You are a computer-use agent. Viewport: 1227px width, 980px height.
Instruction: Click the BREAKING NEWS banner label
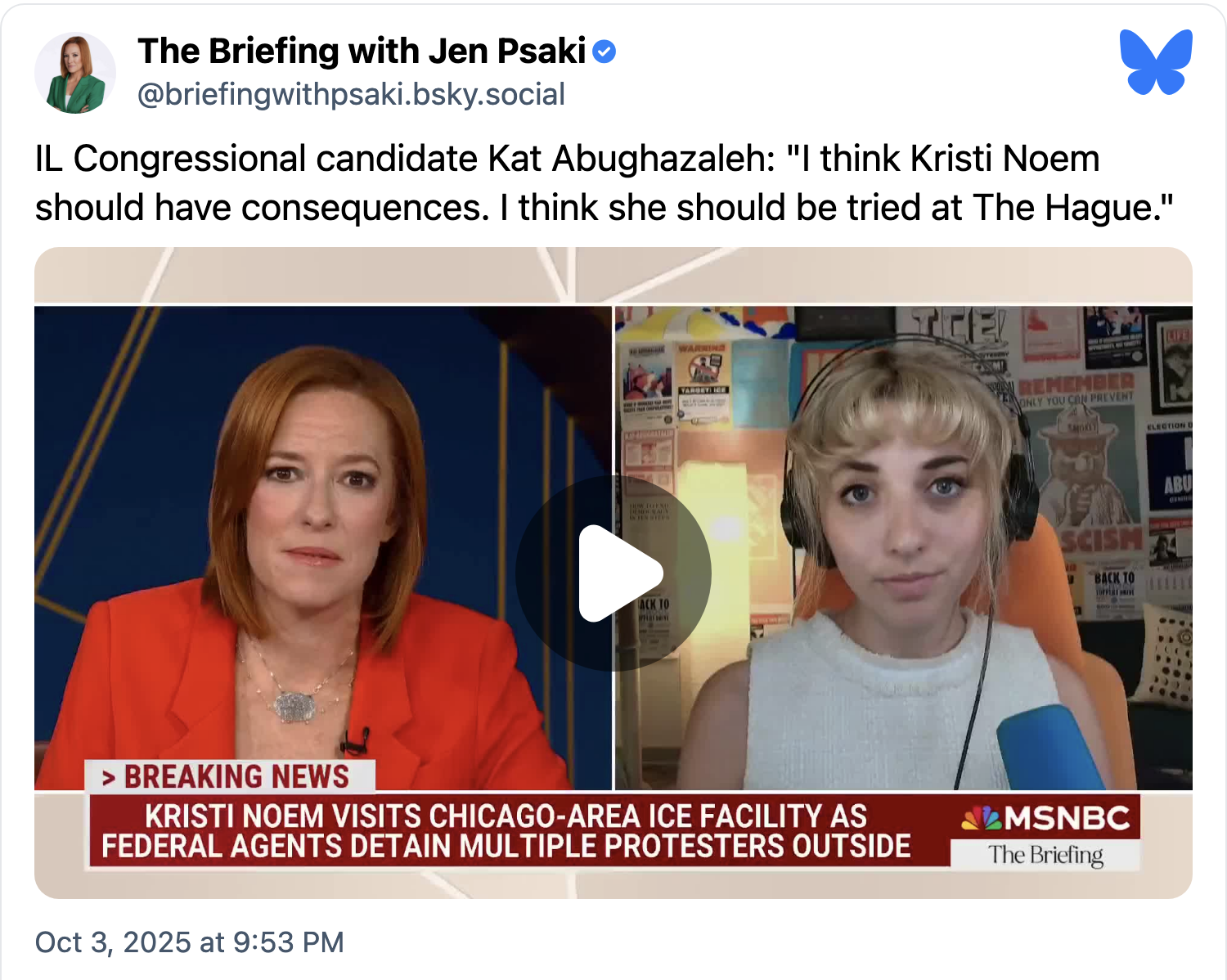point(230,776)
